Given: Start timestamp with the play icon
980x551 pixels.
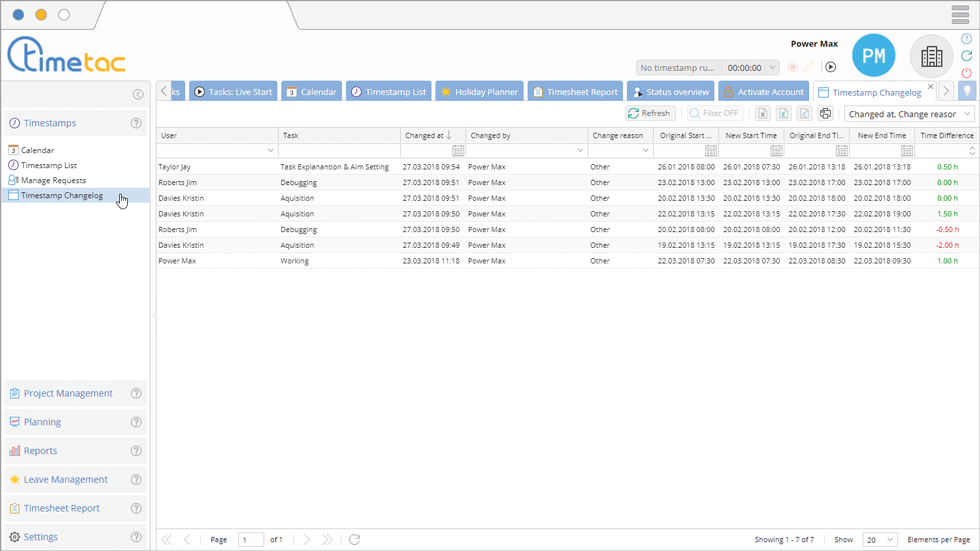Looking at the screenshot, I should point(831,67).
